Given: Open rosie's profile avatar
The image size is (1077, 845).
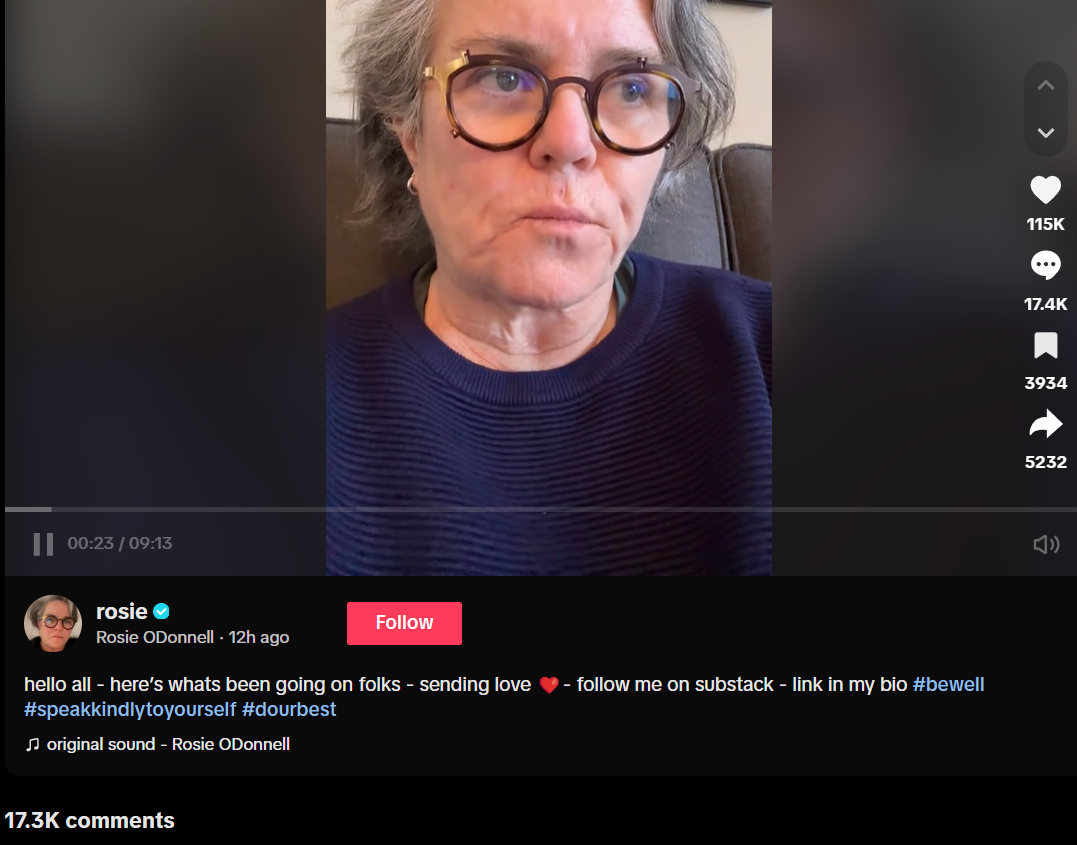Looking at the screenshot, I should (x=53, y=623).
